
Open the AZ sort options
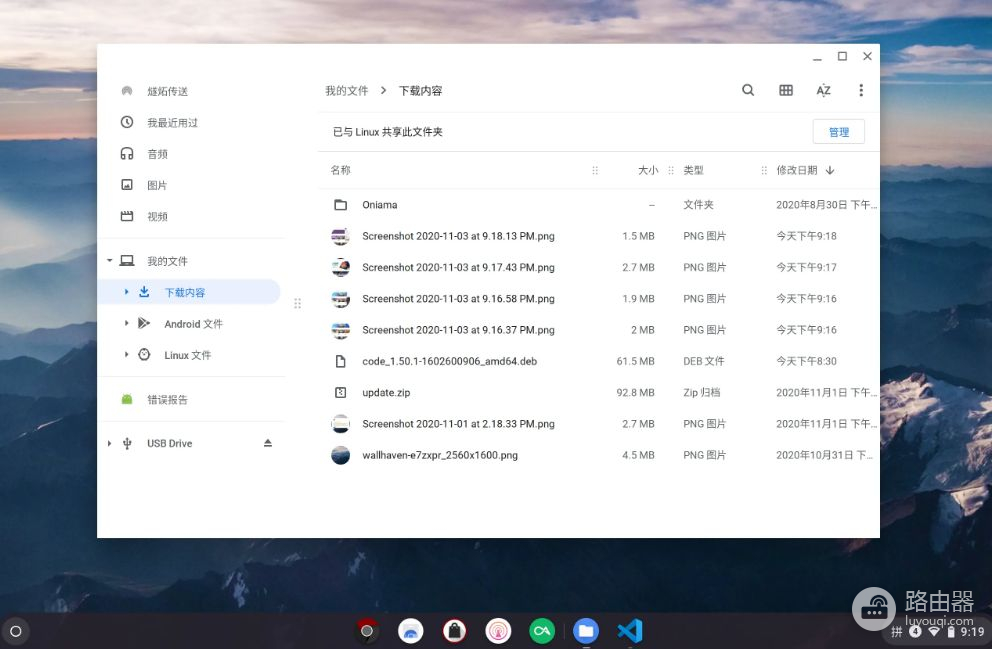point(823,90)
